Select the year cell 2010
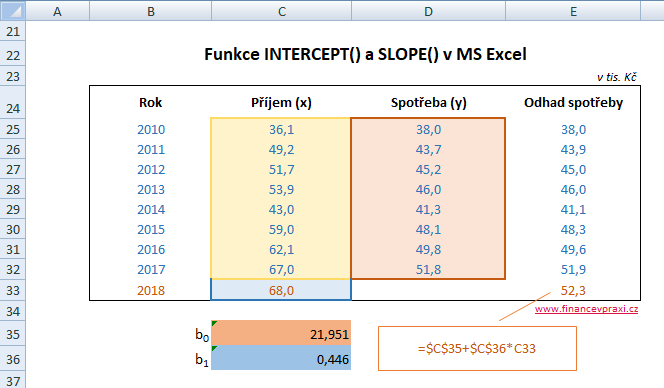 click(151, 129)
